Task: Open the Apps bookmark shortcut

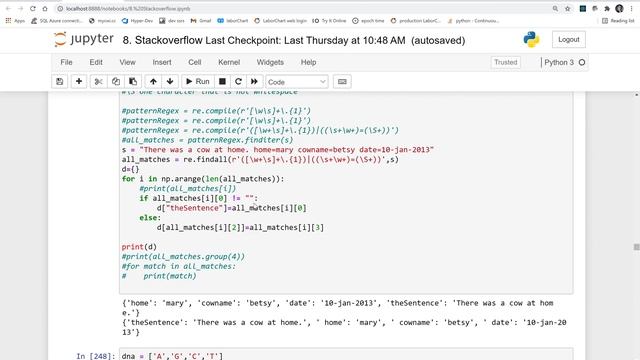Action: 15,21
